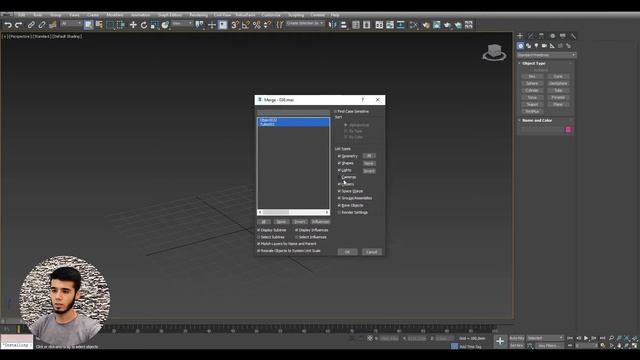Toggle Display Influences checkbox
Viewport: 640px width, 360px height.
297,230
